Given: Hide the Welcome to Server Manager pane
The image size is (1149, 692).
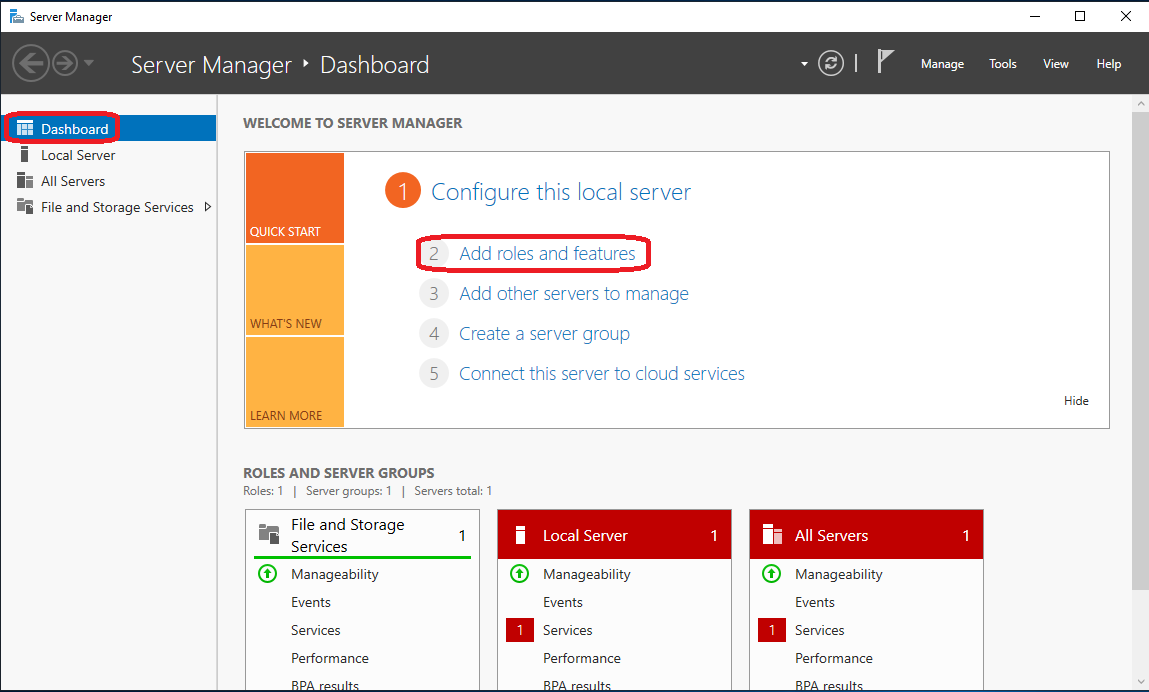Looking at the screenshot, I should (1076, 400).
